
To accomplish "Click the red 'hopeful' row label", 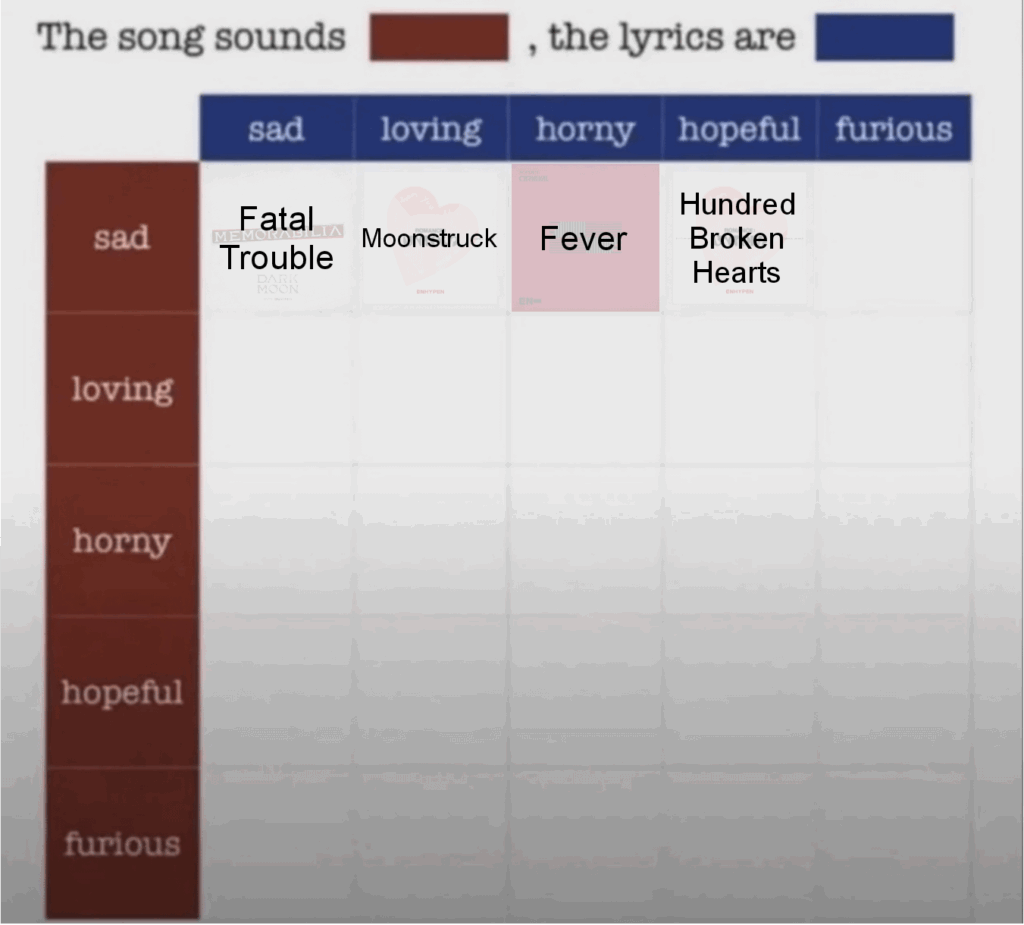I will 122,692.
